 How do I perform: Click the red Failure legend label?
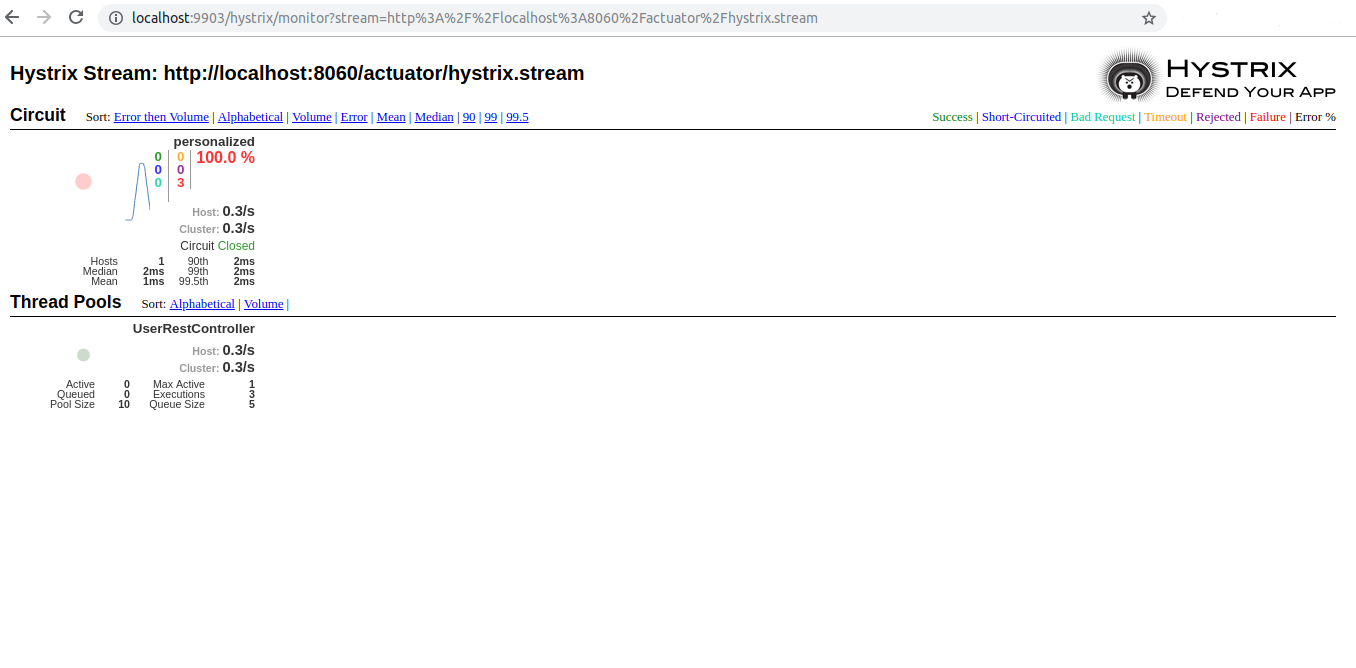(1268, 117)
